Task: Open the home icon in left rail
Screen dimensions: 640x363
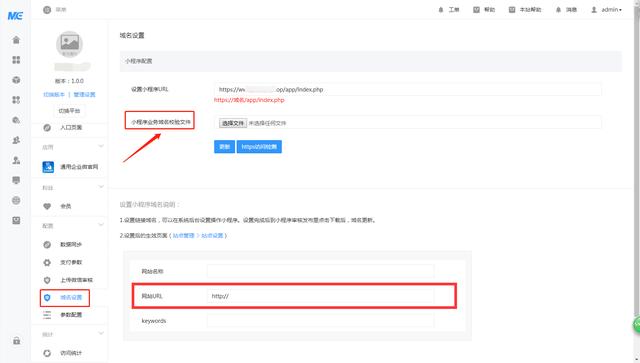Action: (16, 40)
